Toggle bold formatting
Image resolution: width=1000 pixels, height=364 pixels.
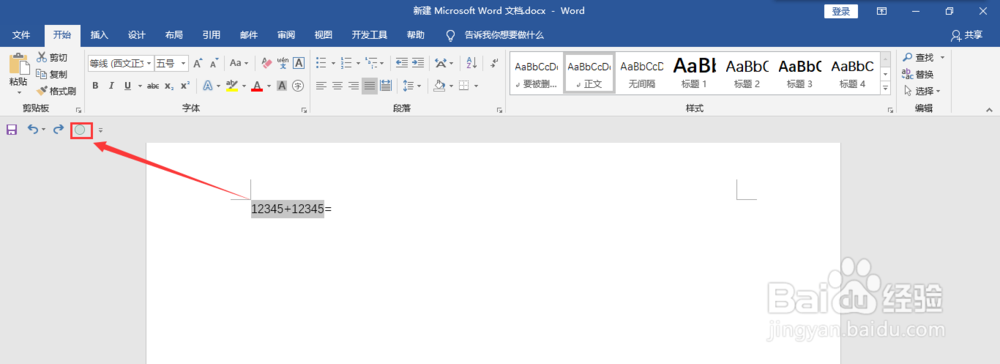(95, 85)
